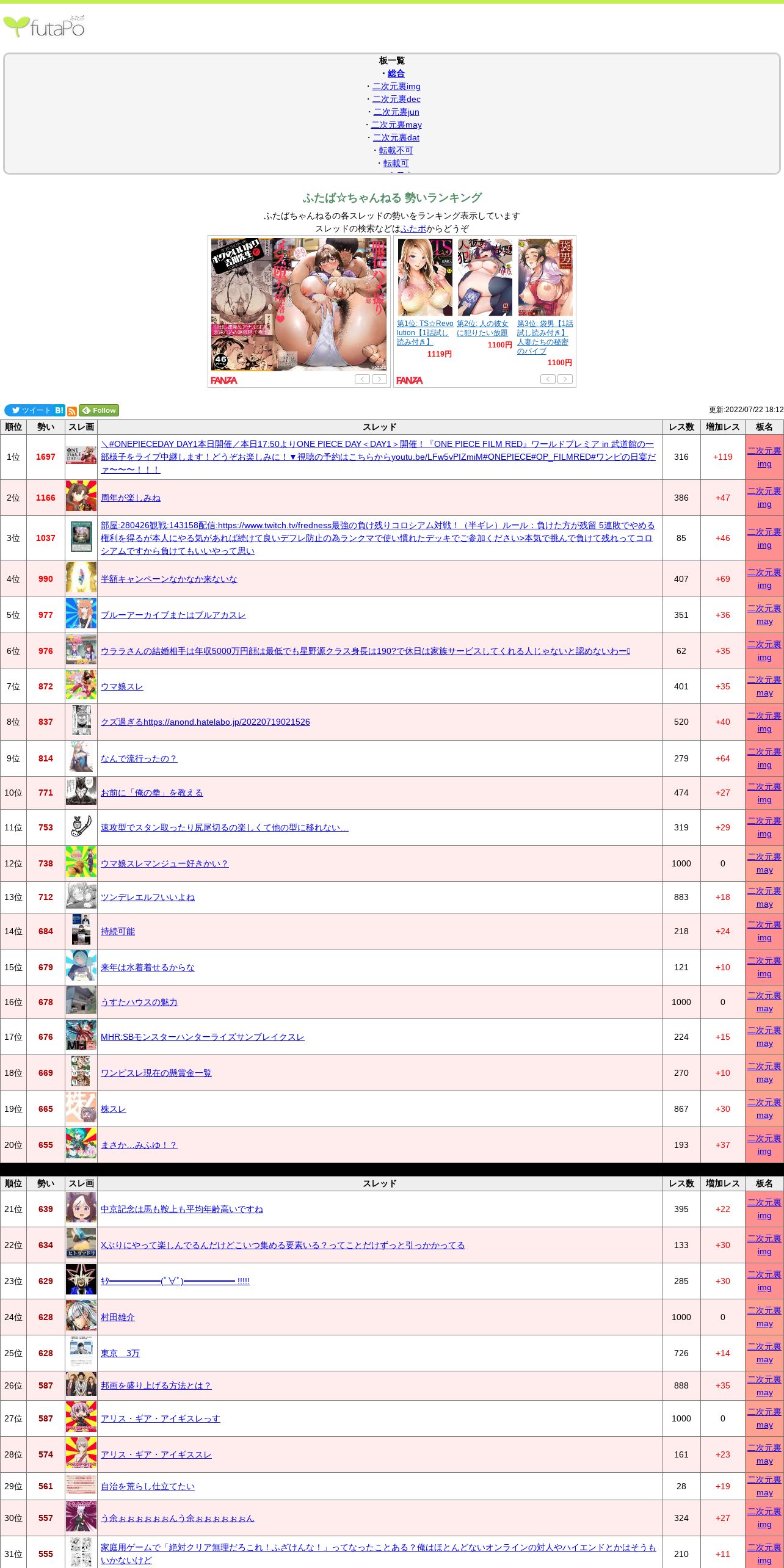Switch to the 二次元裏may board in the list

coord(396,125)
